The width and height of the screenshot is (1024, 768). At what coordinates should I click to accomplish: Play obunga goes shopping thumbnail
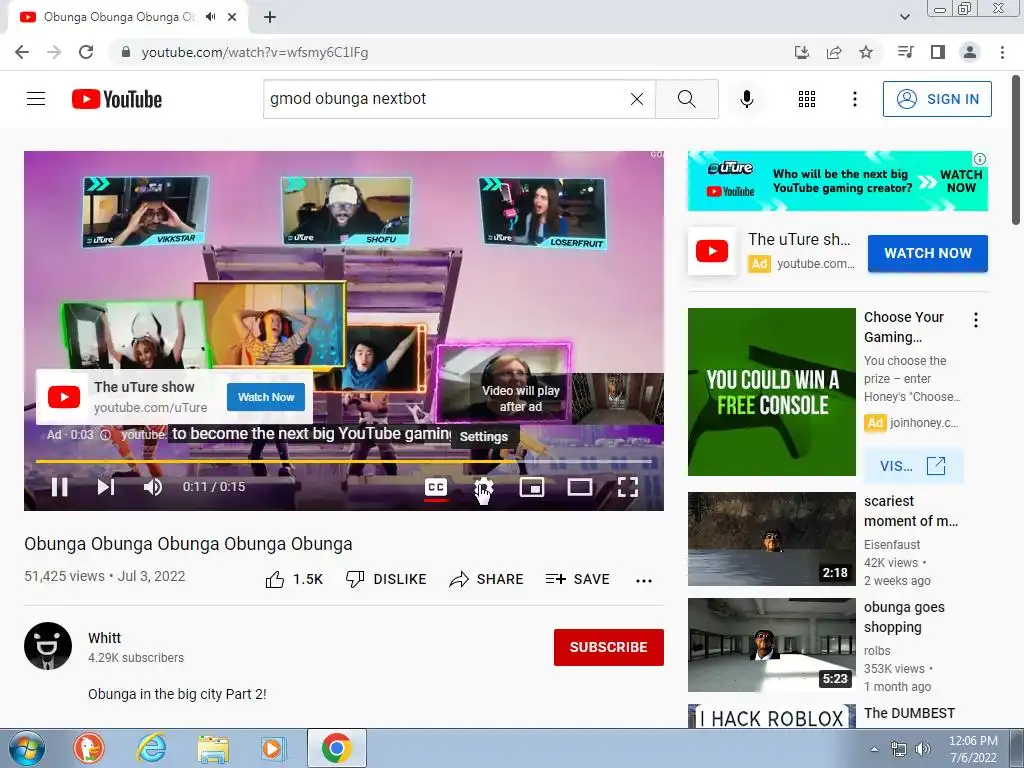[771, 645]
